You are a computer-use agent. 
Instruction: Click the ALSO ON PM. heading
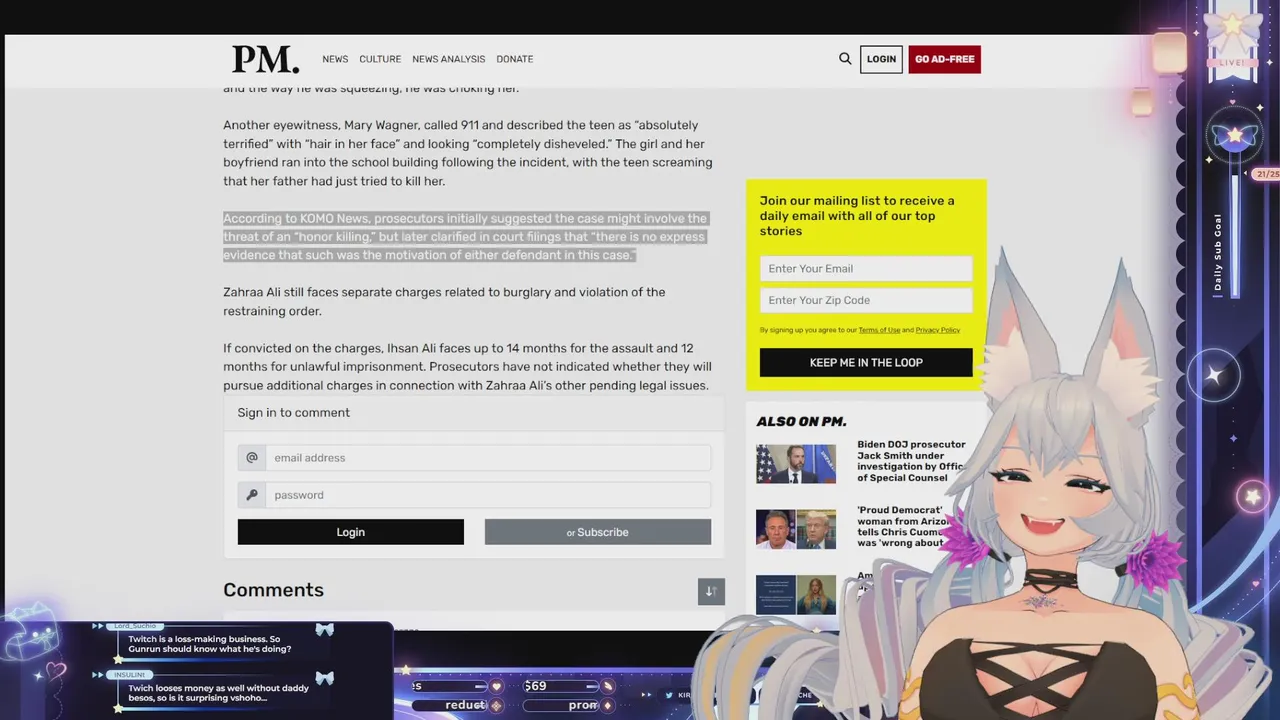point(801,421)
